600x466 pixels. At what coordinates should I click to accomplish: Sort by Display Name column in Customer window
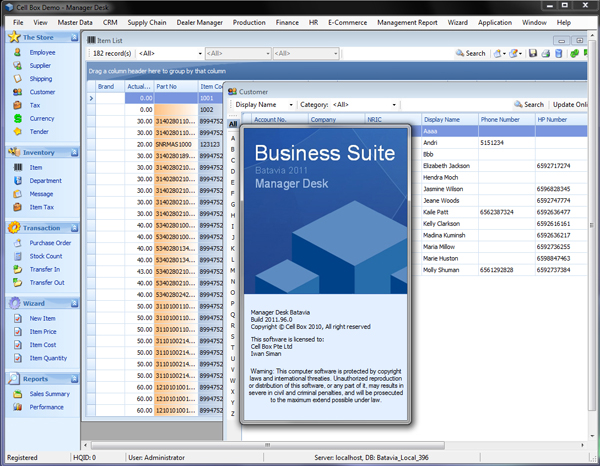[x=450, y=119]
